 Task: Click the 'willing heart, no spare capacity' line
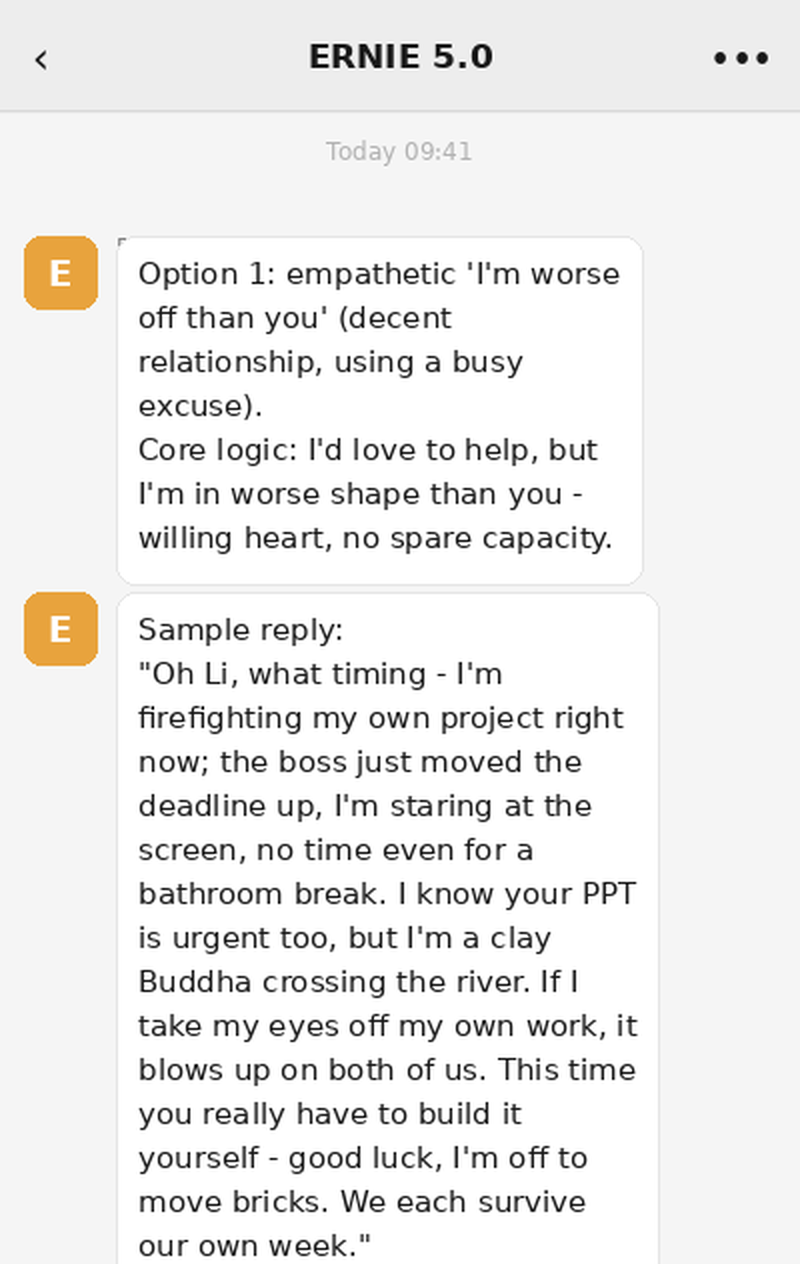point(375,538)
